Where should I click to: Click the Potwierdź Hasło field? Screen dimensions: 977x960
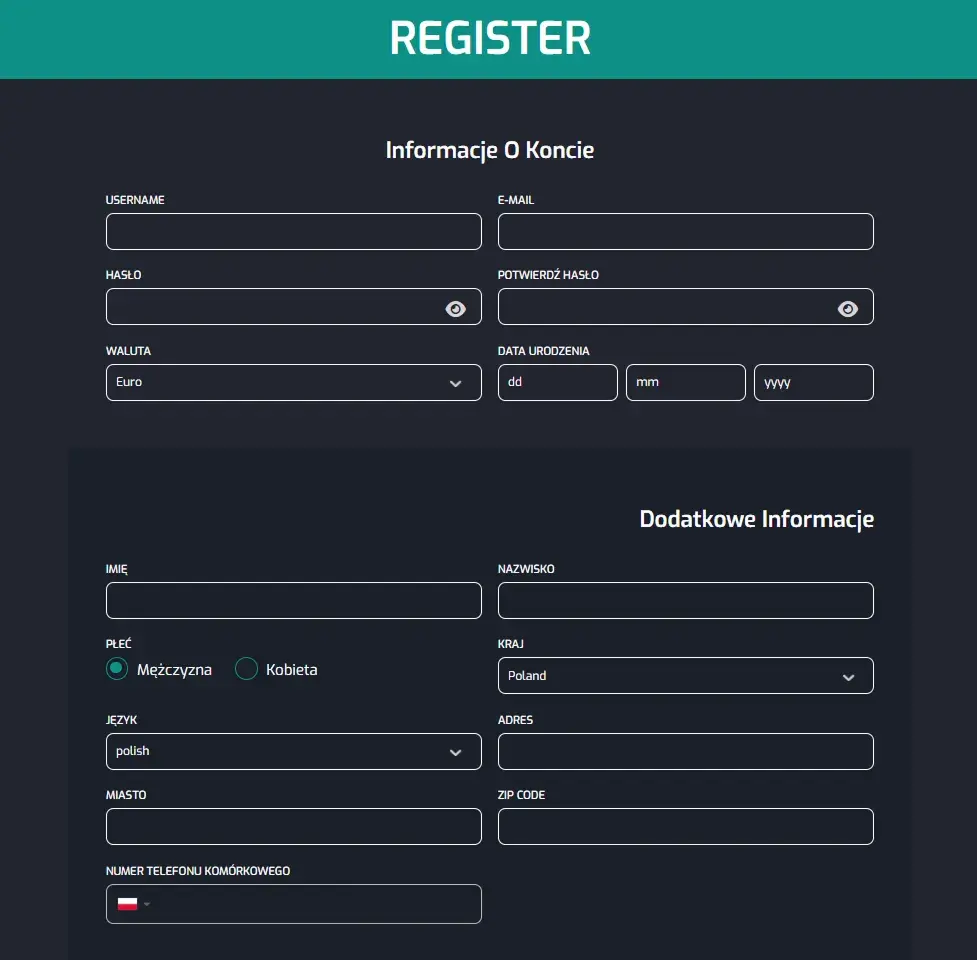[x=685, y=307]
